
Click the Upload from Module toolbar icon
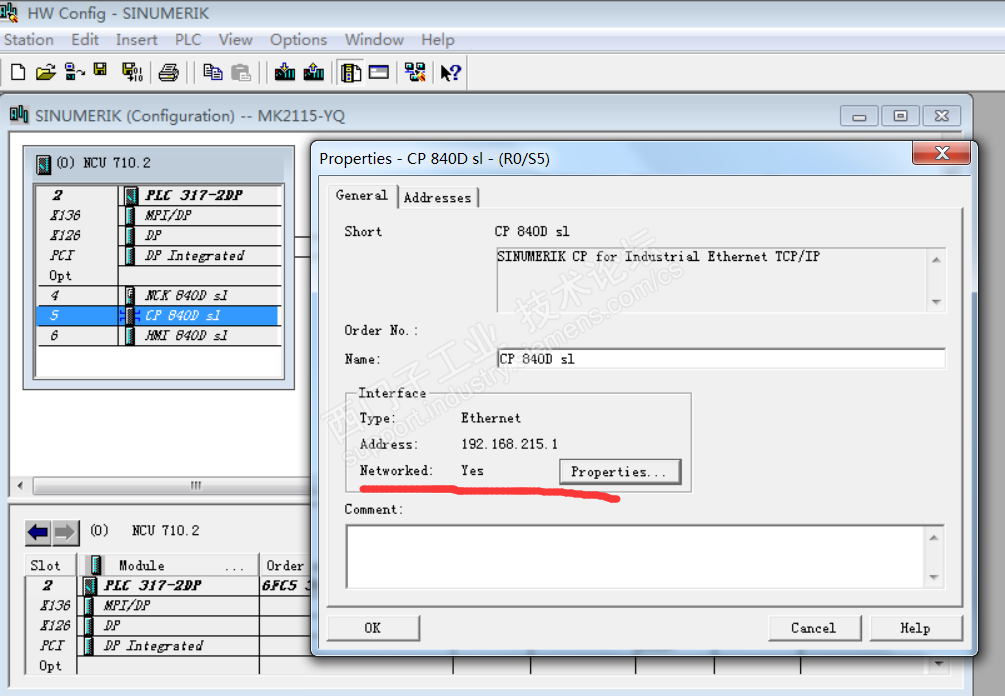pyautogui.click(x=313, y=72)
